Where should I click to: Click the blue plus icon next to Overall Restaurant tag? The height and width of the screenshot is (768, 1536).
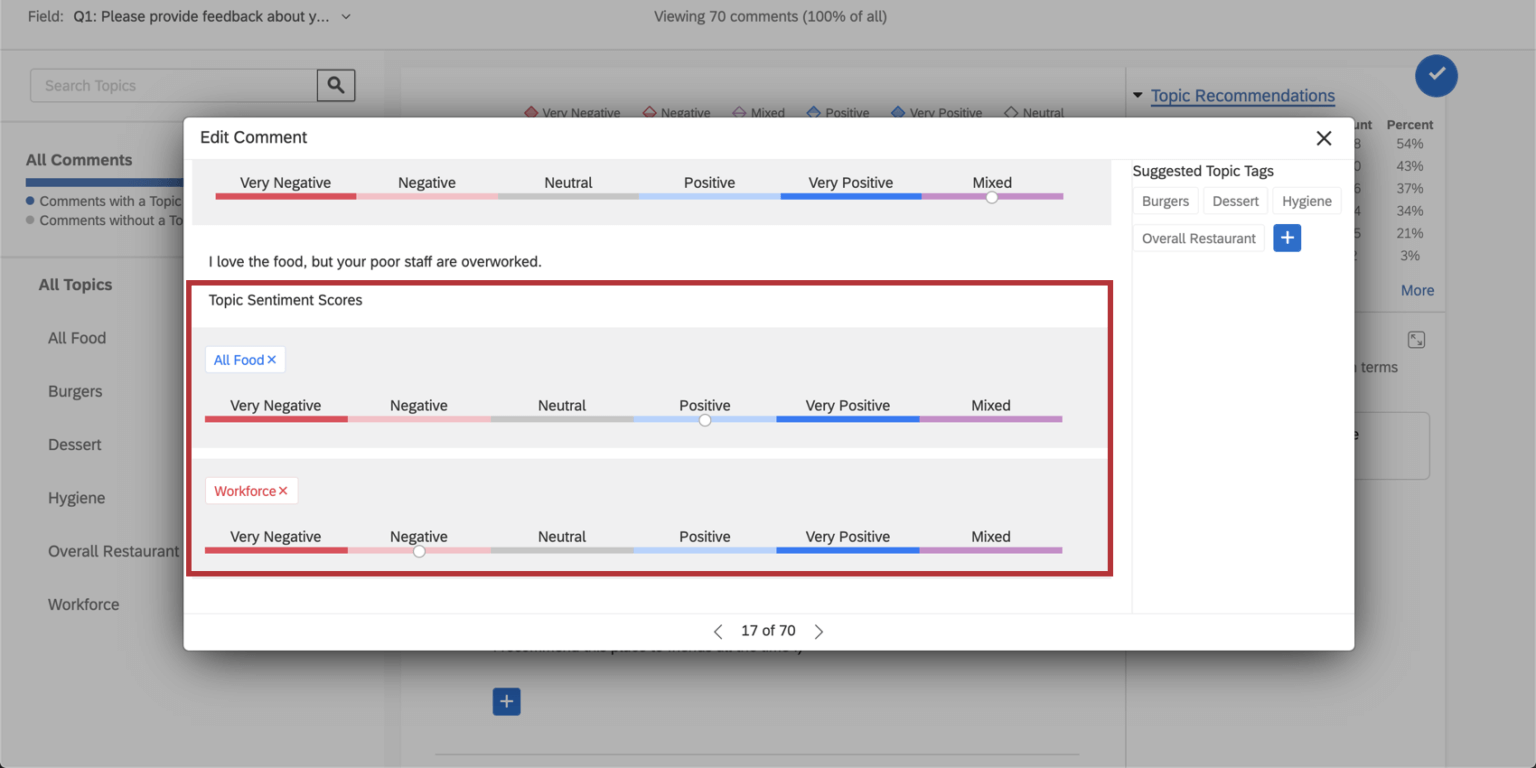coord(1287,238)
